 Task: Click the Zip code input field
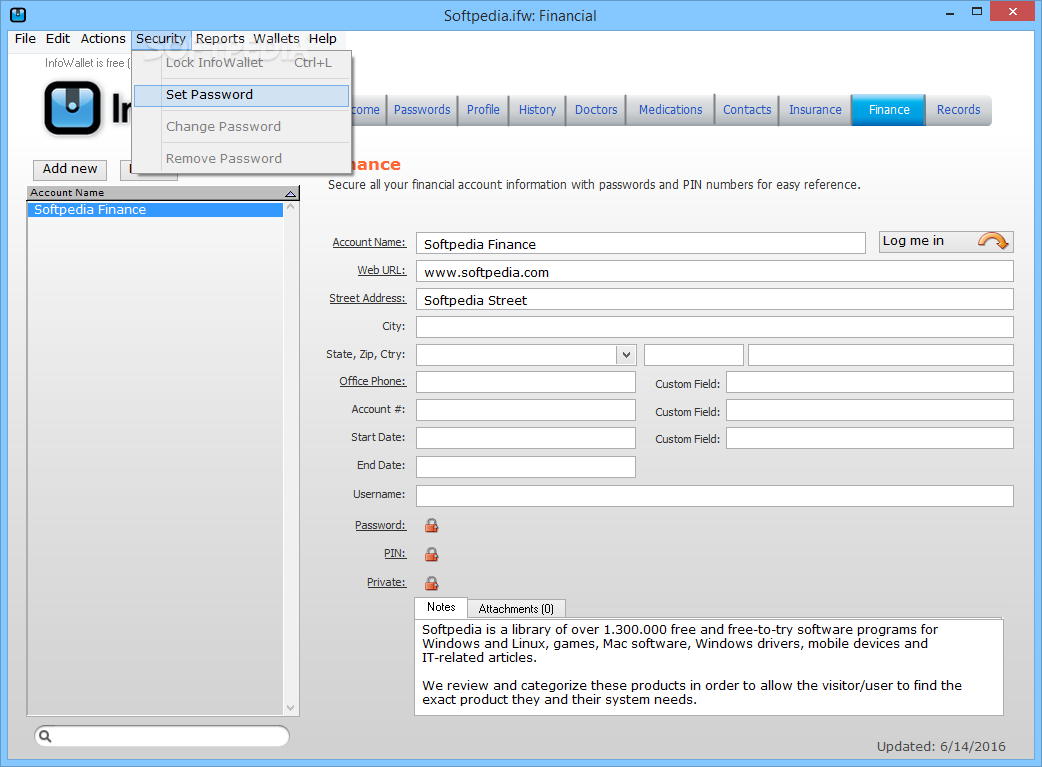(694, 355)
